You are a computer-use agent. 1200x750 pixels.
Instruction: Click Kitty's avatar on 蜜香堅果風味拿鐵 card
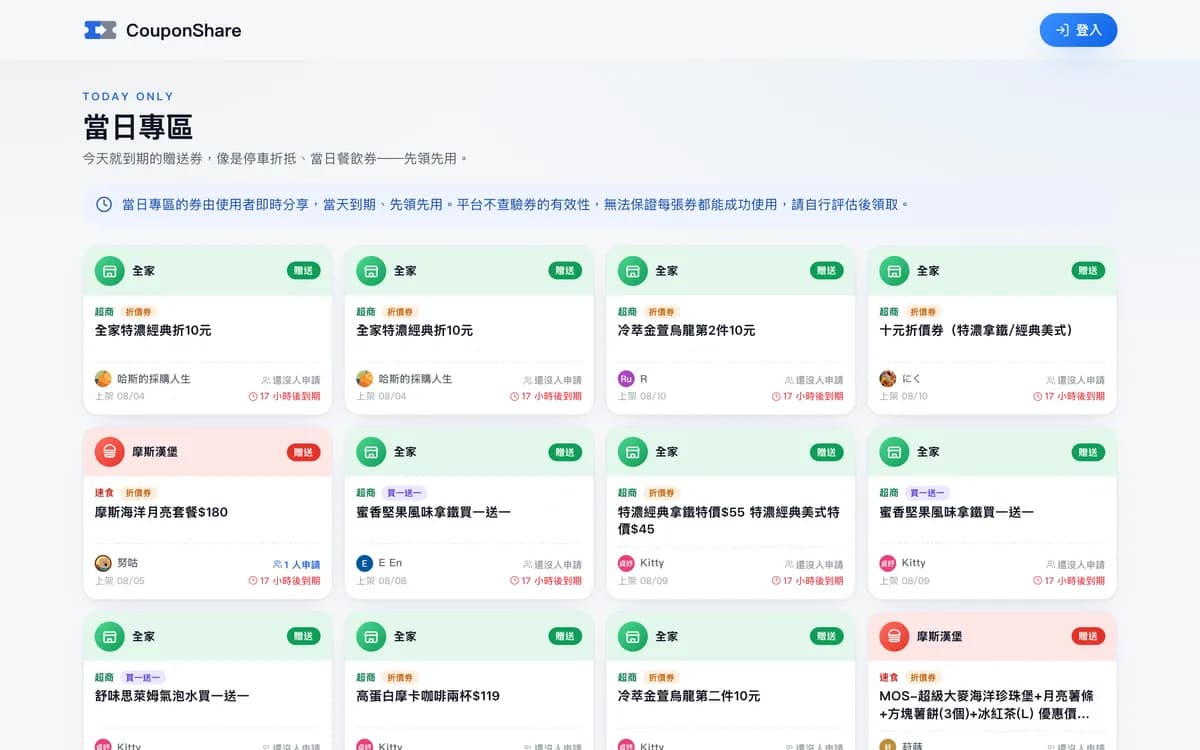coord(888,563)
